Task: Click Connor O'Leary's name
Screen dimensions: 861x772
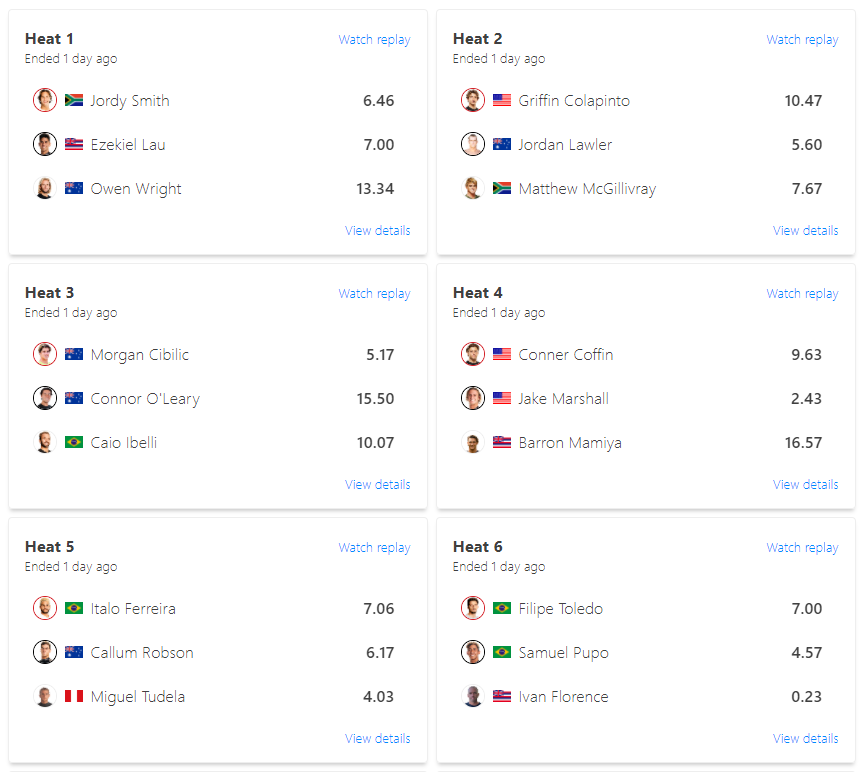Action: pos(145,398)
